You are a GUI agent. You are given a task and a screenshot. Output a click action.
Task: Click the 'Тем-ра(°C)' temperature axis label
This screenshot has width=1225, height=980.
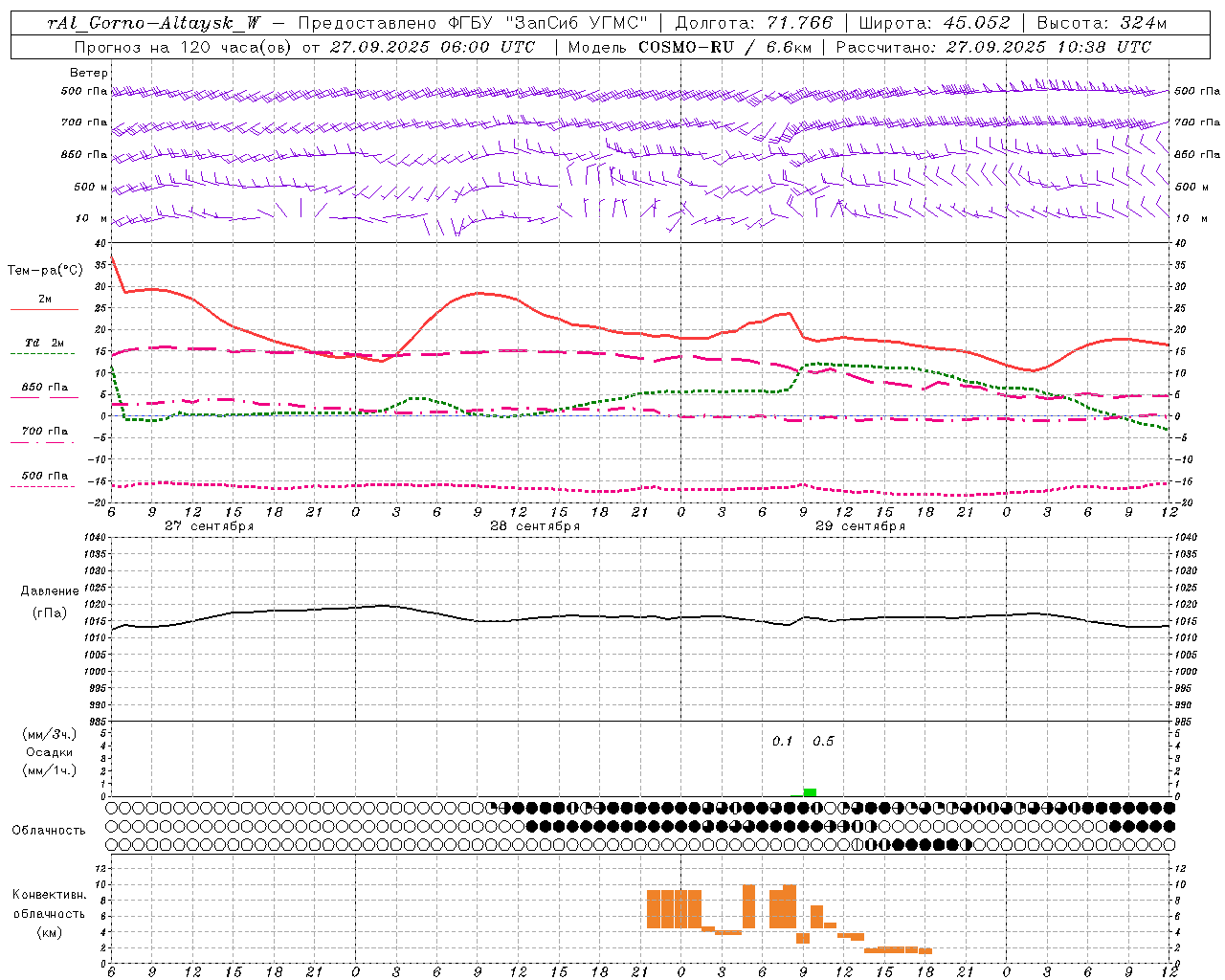pyautogui.click(x=45, y=271)
